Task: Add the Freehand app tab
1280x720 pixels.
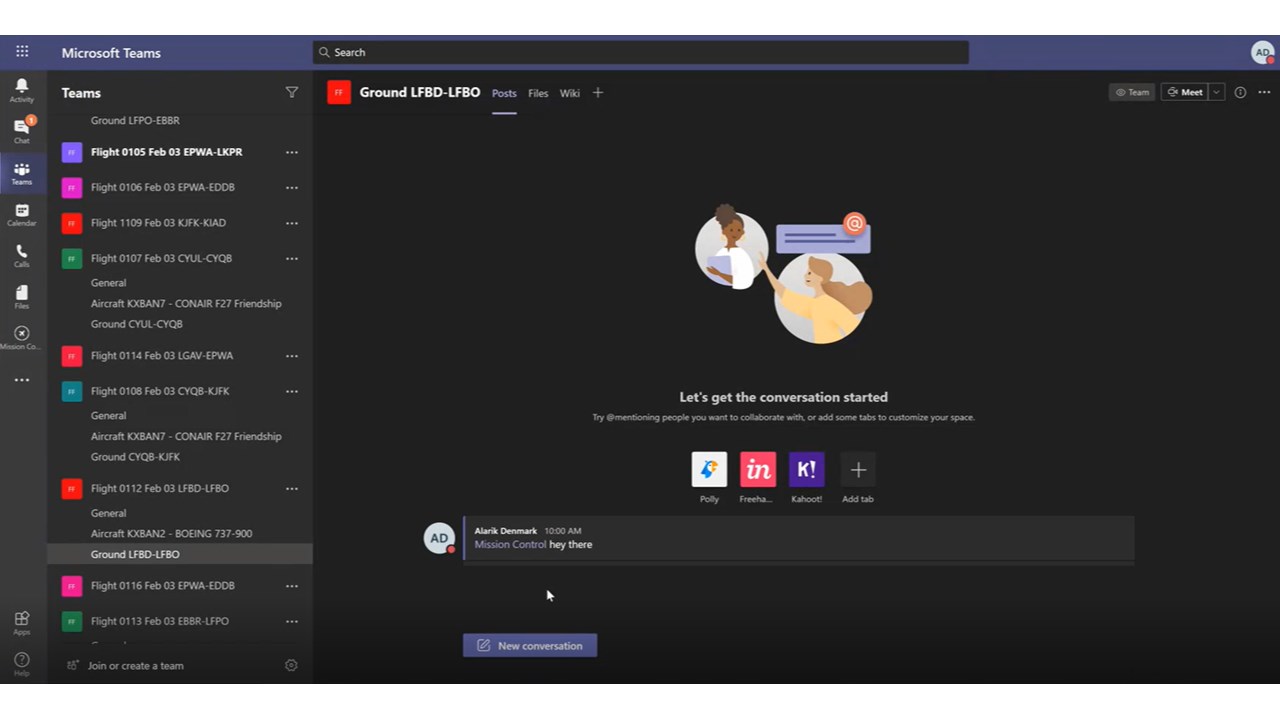Action: click(758, 470)
